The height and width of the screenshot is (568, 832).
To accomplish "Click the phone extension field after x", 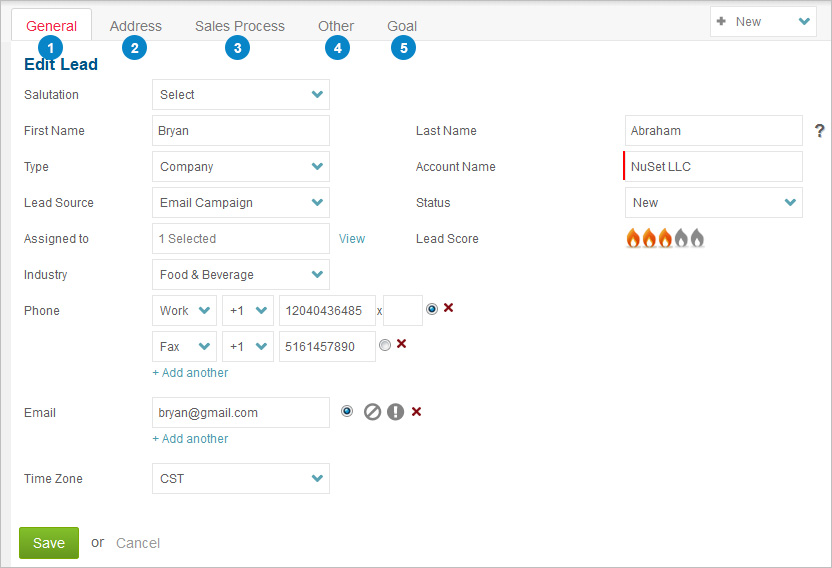I will tap(403, 311).
